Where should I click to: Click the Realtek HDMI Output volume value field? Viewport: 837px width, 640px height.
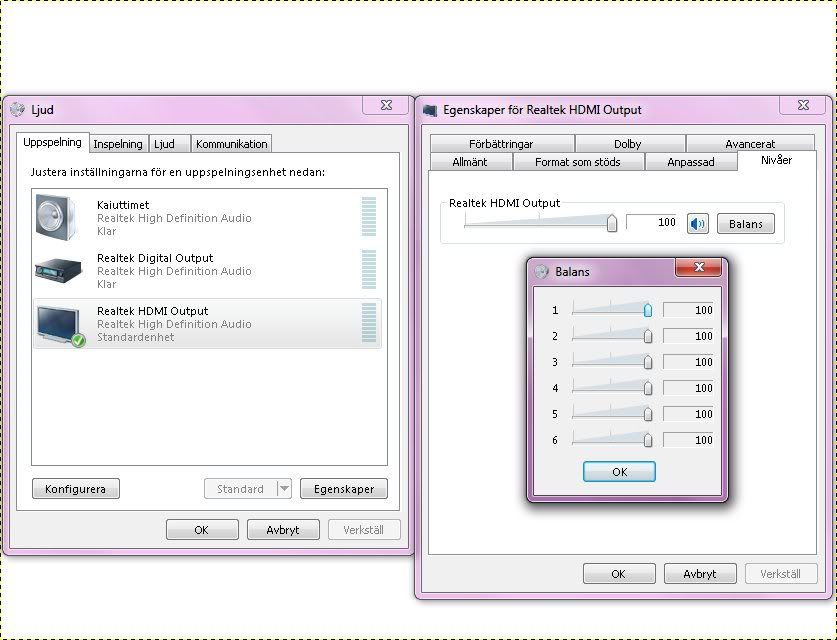(653, 223)
